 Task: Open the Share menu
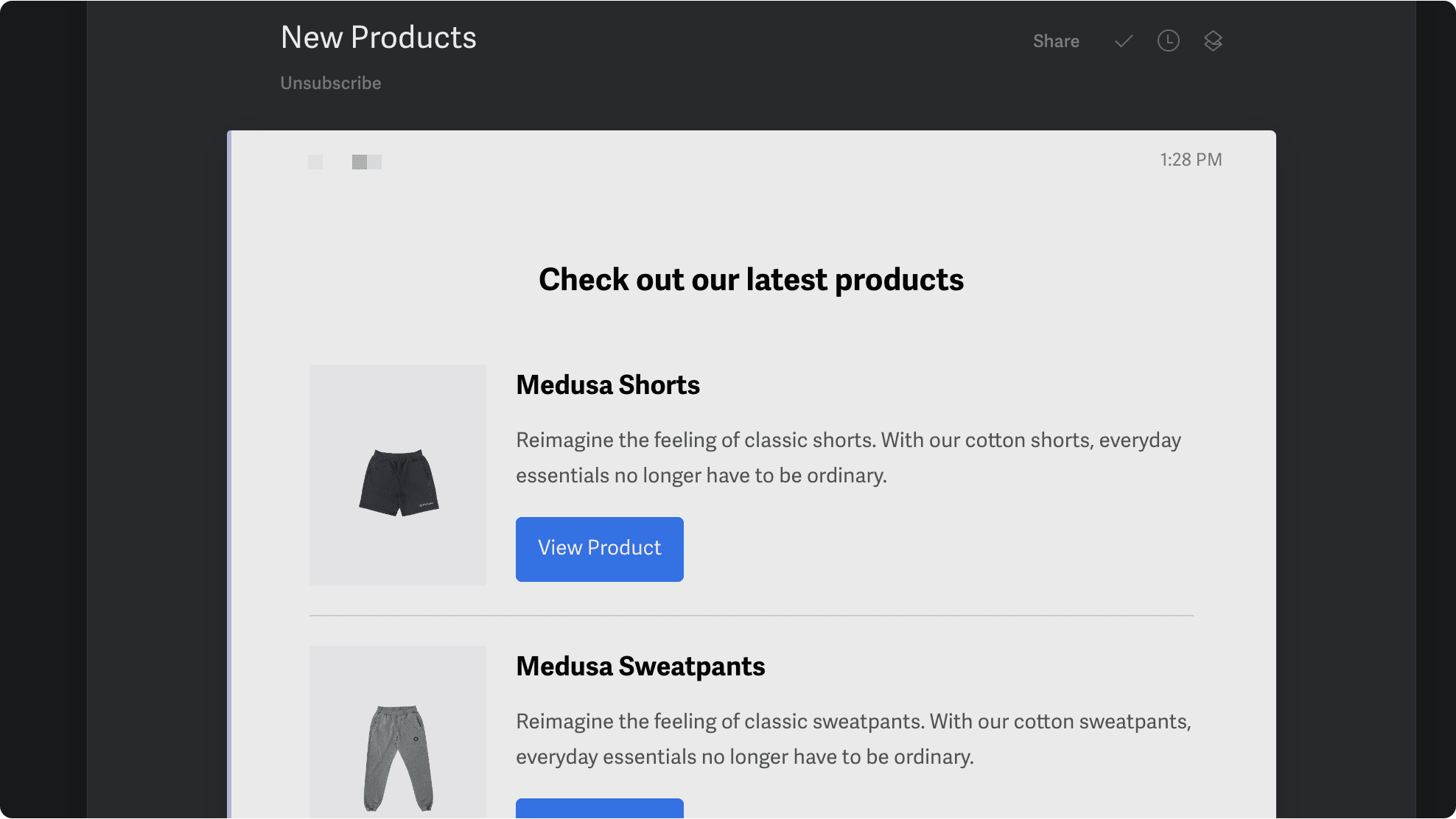(1056, 41)
